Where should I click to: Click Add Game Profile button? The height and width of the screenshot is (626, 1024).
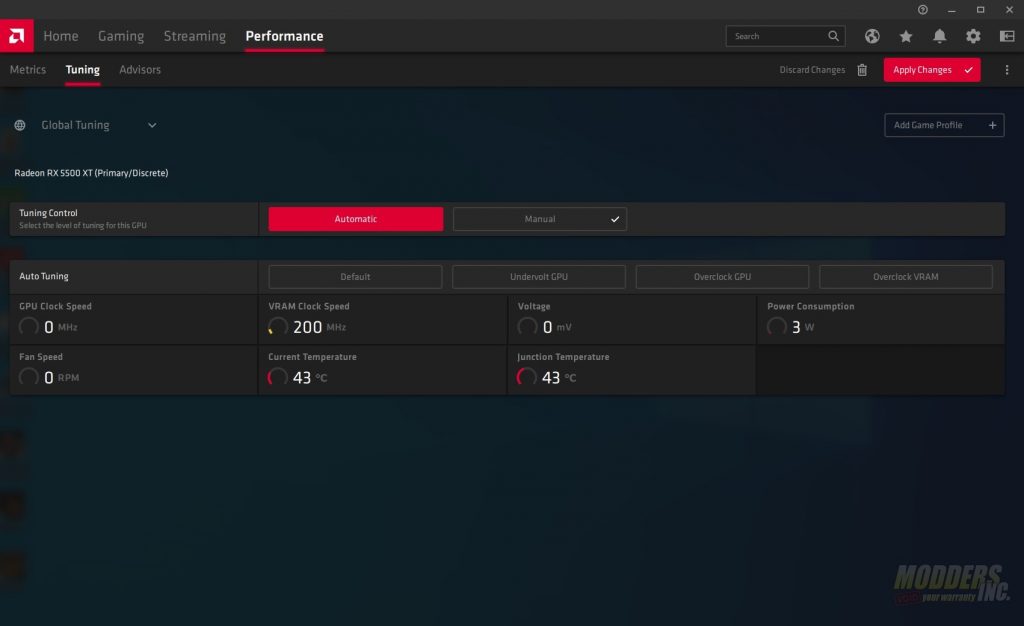coord(944,125)
